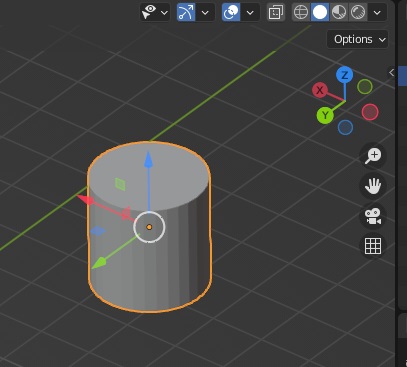Open the shading options dropdown arrow

click(x=377, y=13)
